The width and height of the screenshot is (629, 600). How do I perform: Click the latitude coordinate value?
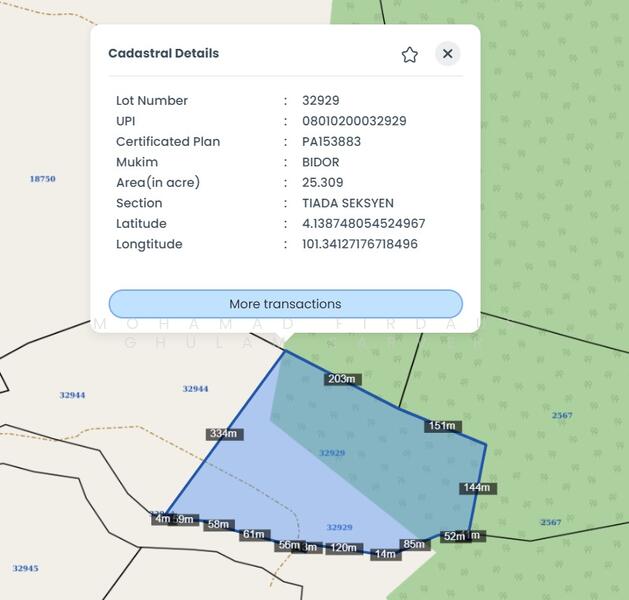tap(363, 224)
